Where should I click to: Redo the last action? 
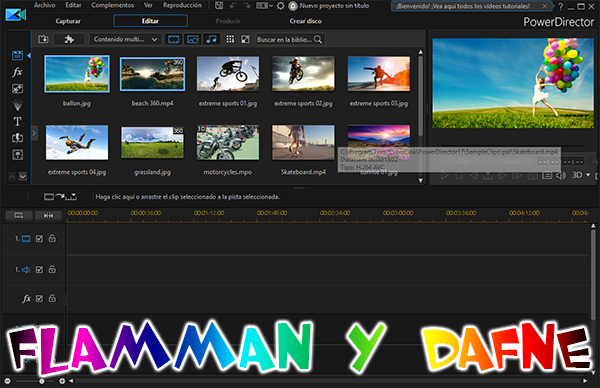click(x=247, y=6)
